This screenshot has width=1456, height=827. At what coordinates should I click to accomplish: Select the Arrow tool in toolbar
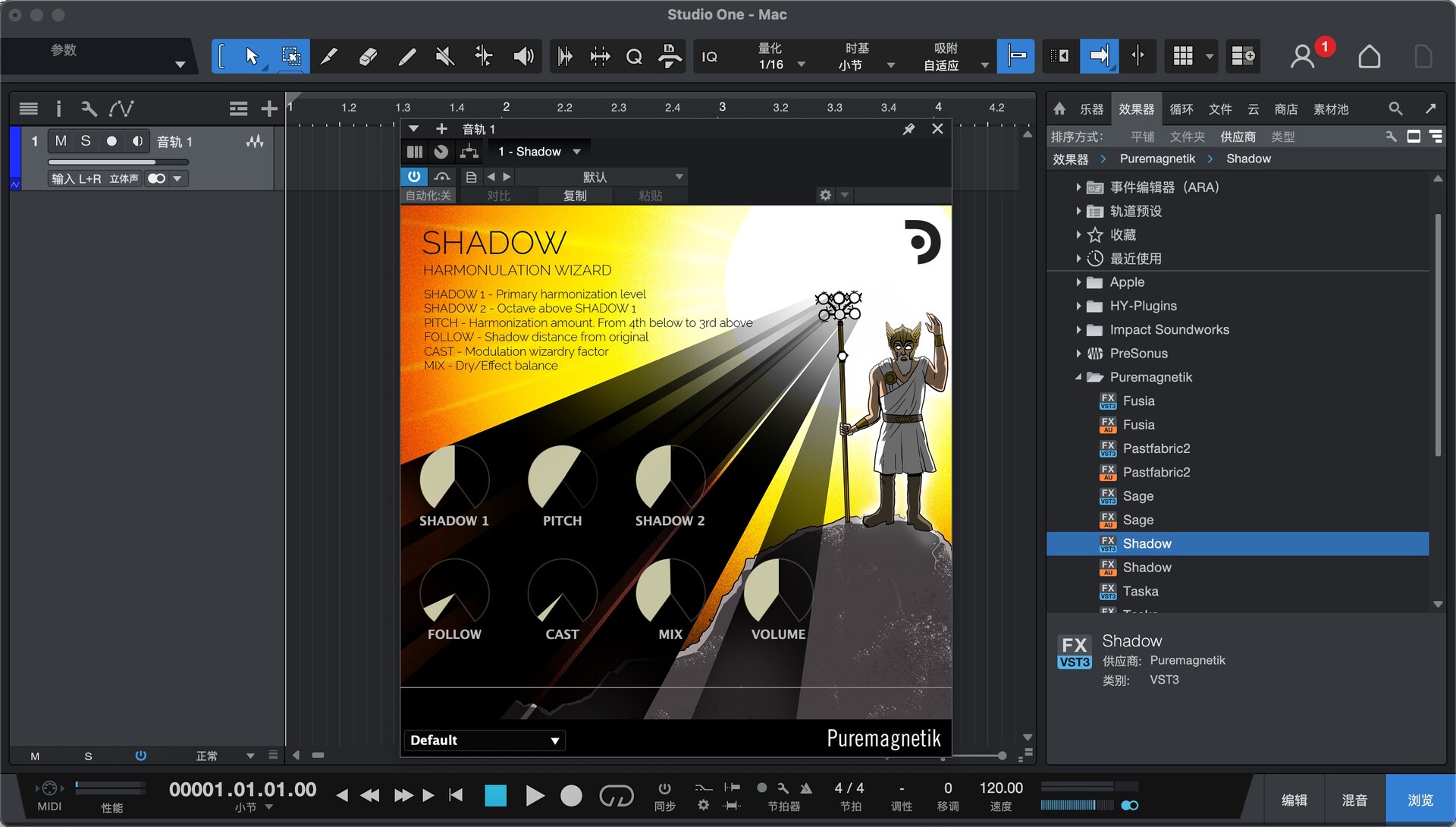click(252, 56)
